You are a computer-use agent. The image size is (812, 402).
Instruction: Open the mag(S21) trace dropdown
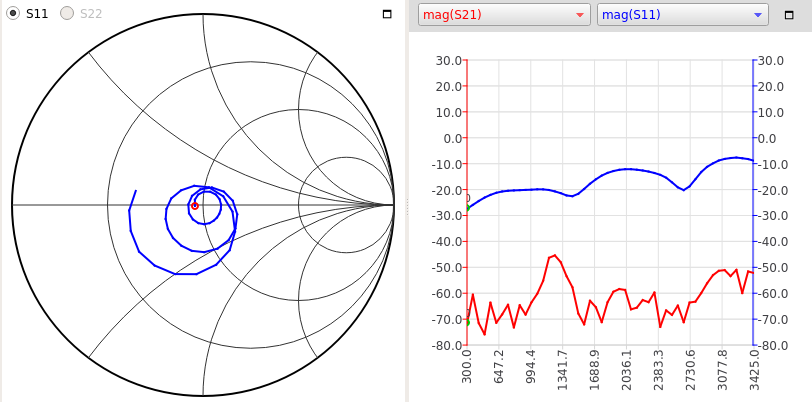coord(504,15)
